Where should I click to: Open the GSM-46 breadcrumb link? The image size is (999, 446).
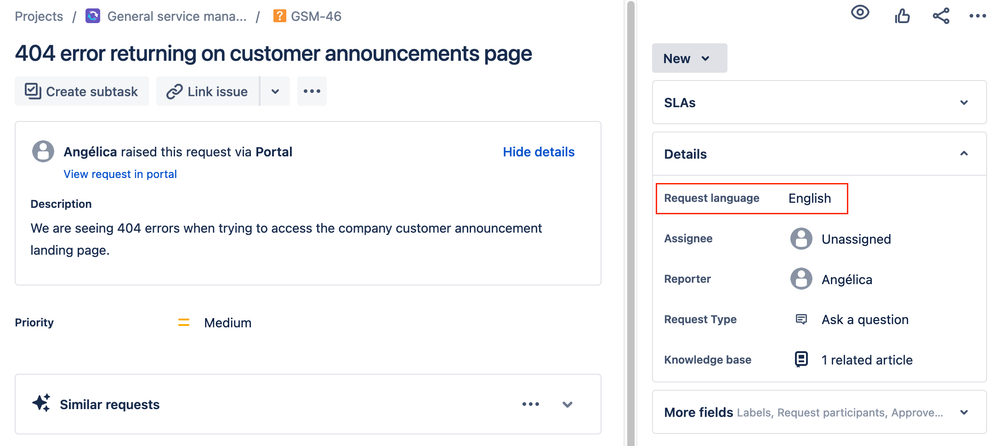point(316,16)
